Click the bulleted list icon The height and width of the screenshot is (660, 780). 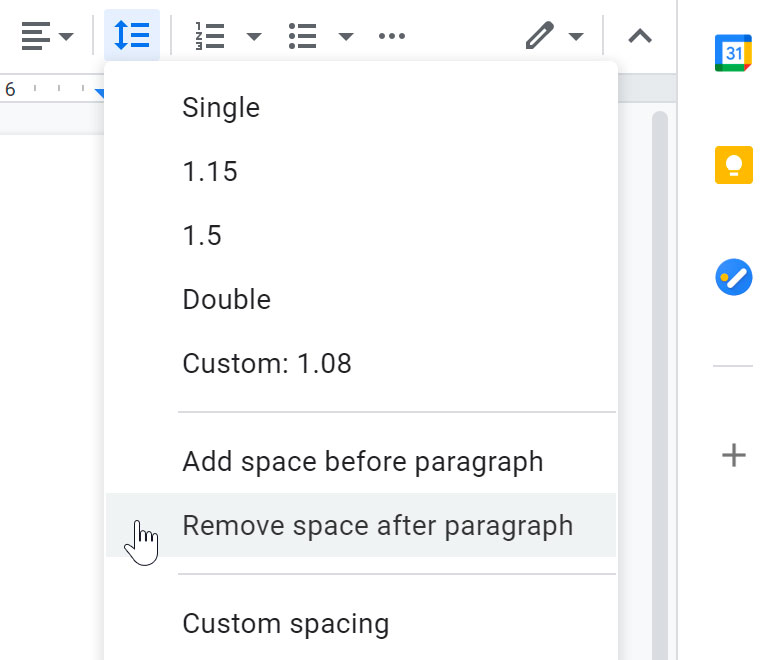point(302,36)
